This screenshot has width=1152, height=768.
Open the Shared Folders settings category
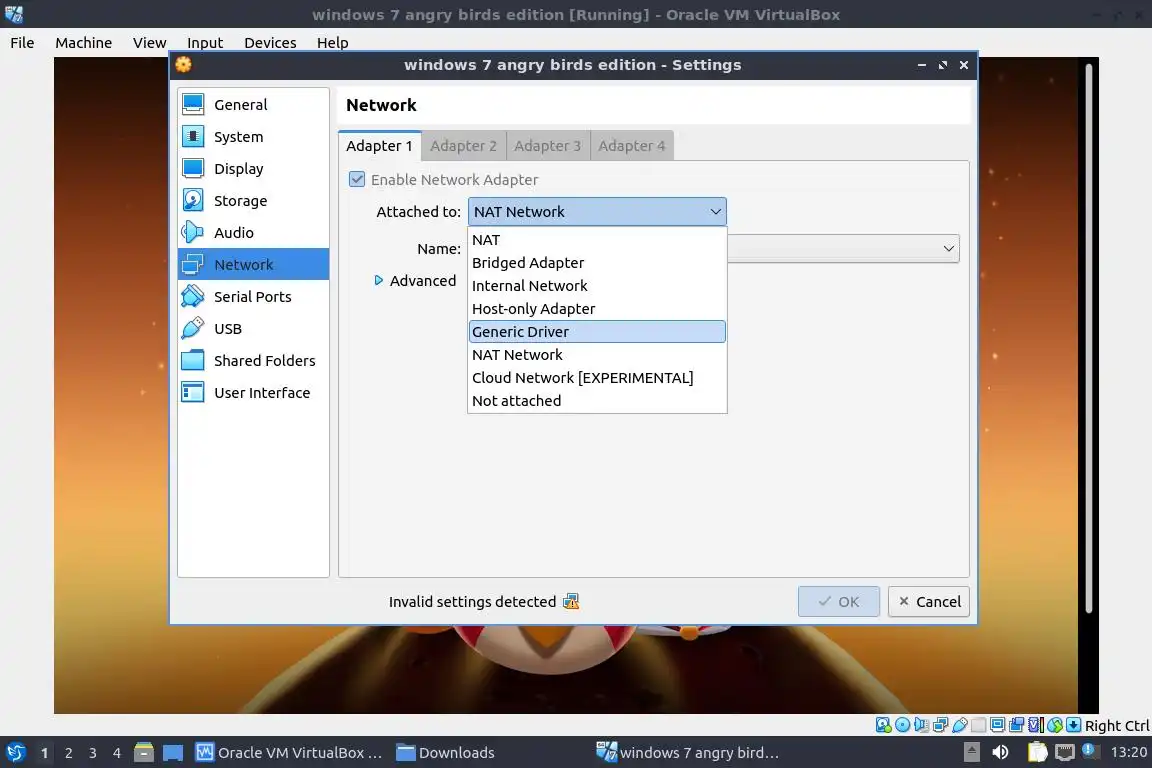tap(253, 360)
